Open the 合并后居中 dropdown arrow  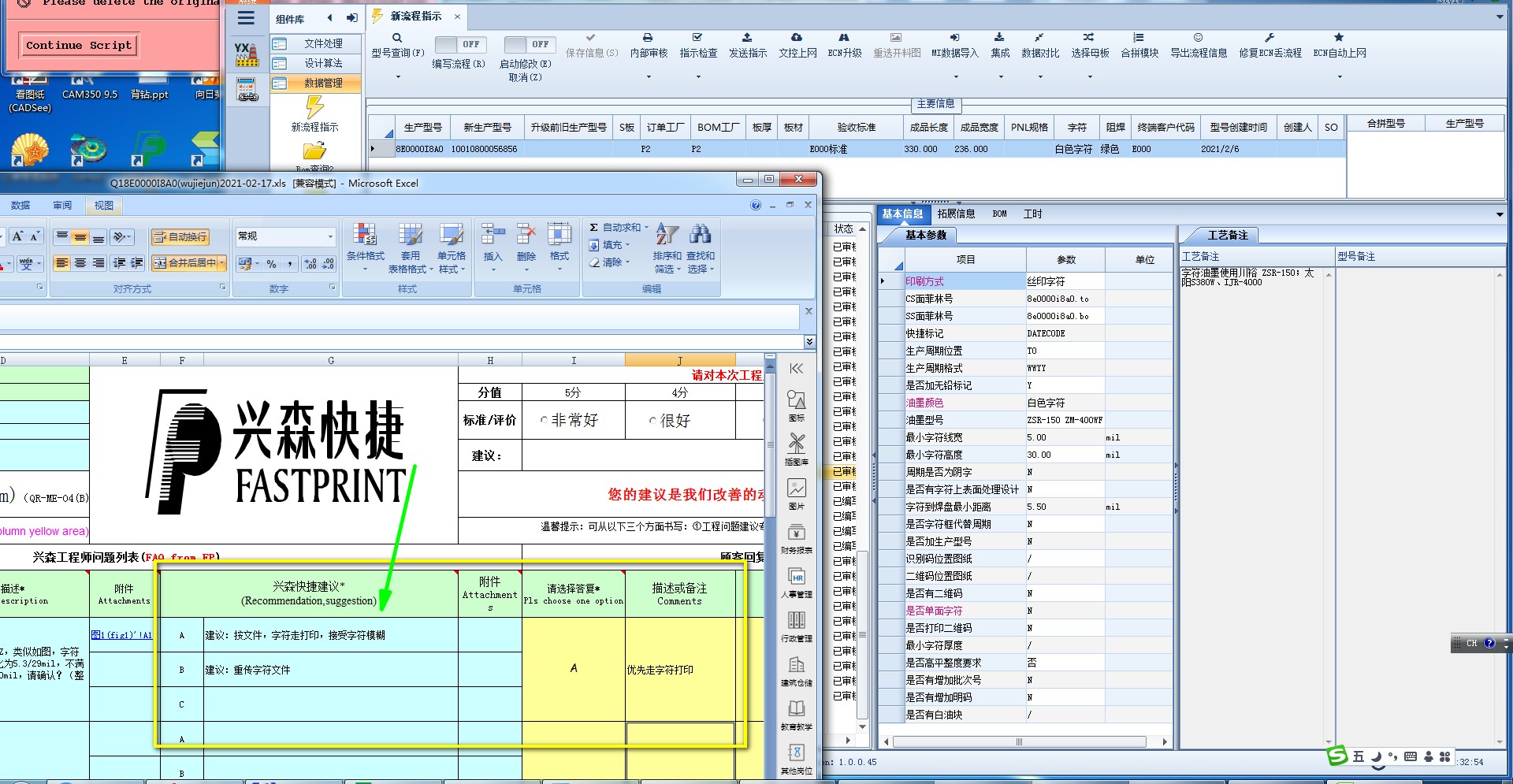222,263
